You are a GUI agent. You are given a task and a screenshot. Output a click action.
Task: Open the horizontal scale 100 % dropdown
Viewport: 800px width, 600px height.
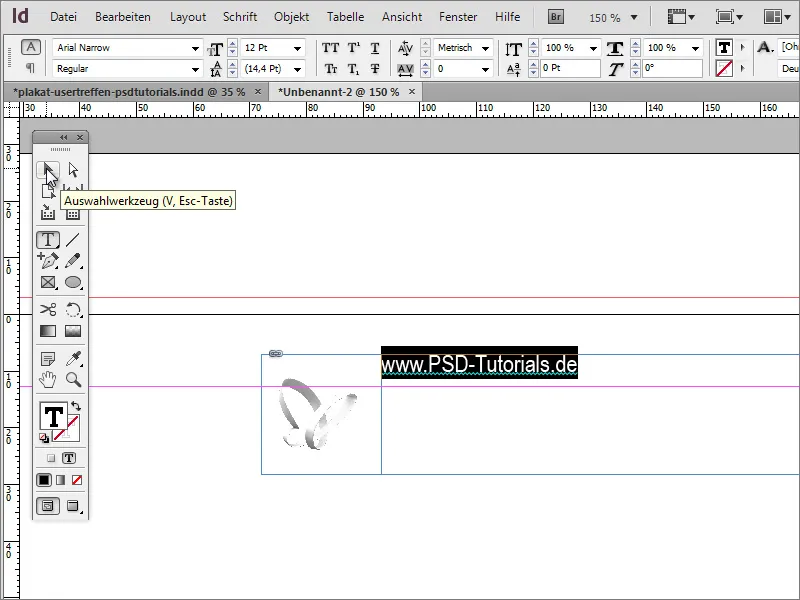tap(695, 48)
